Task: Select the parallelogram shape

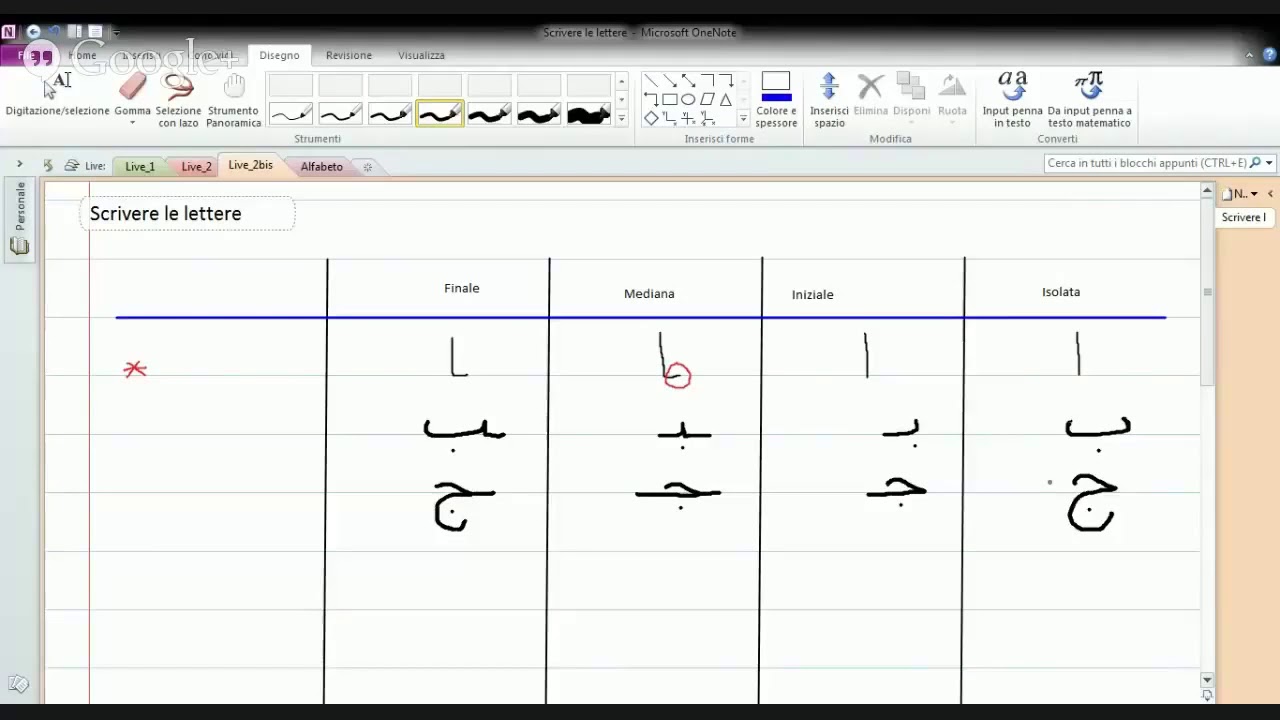Action: [708, 99]
